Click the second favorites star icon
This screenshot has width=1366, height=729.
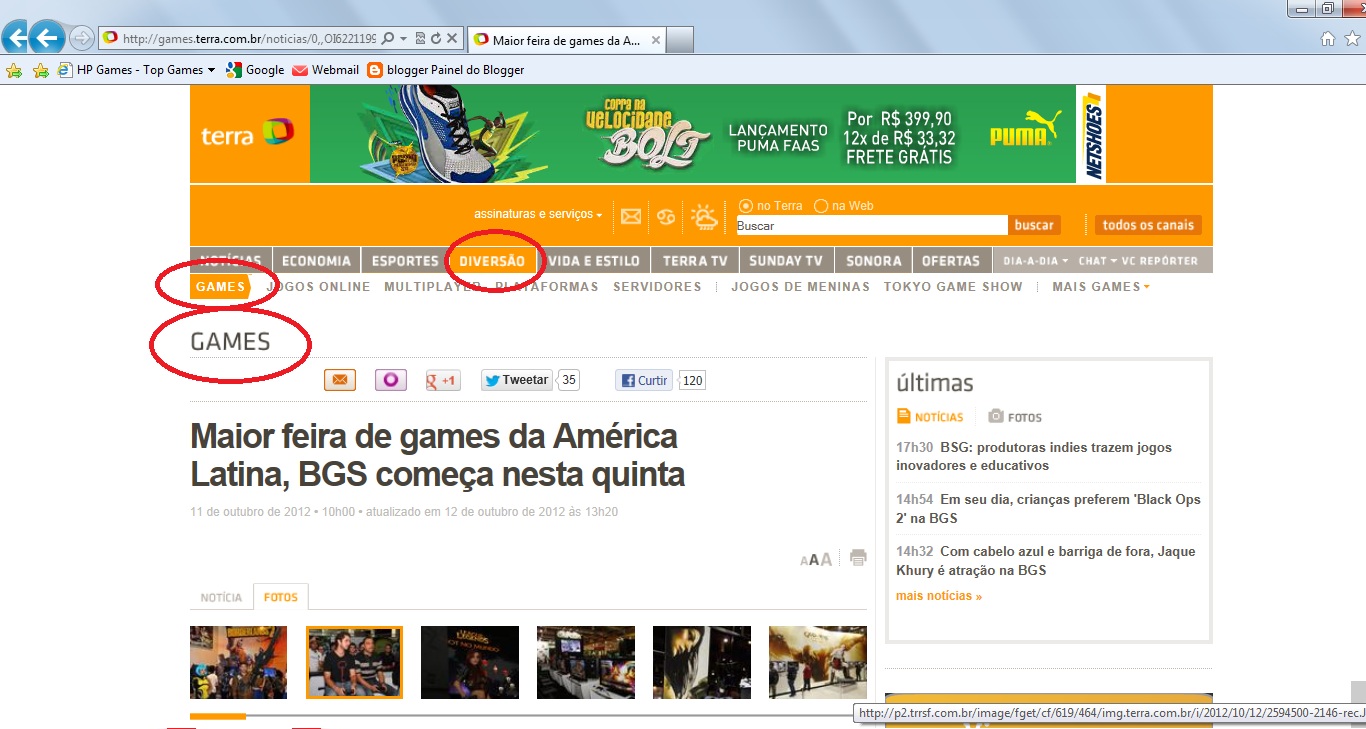(40, 70)
